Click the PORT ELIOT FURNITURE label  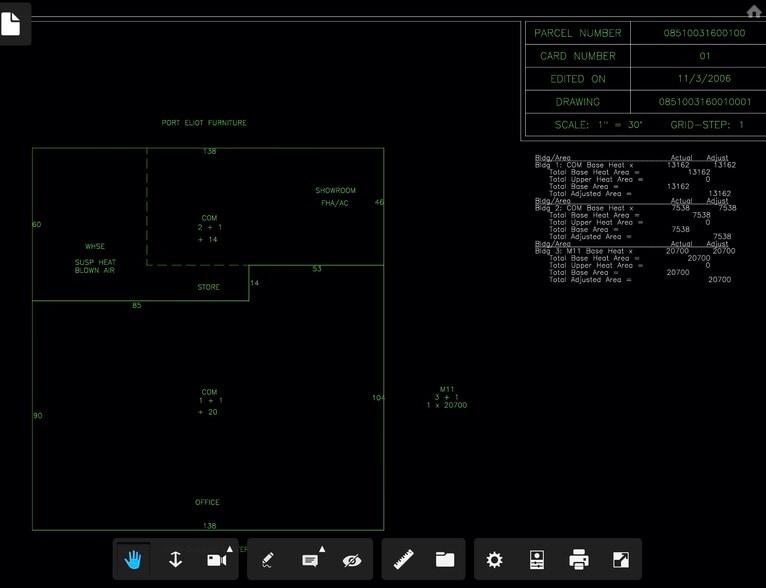(204, 123)
